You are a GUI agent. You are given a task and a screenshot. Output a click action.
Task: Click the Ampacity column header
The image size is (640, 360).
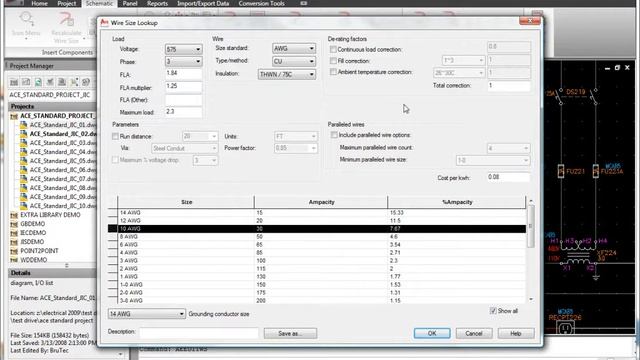321,202
